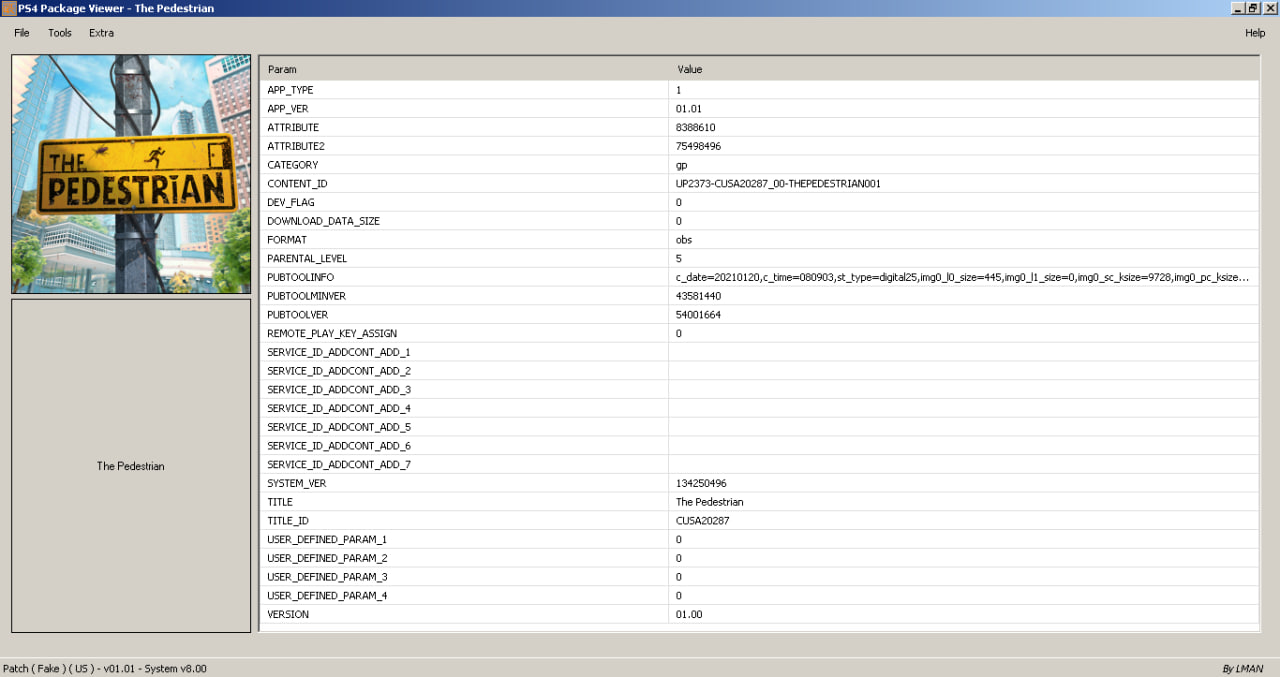Select the PUBTOOLINFO param
This screenshot has height=677, width=1280.
(300, 277)
